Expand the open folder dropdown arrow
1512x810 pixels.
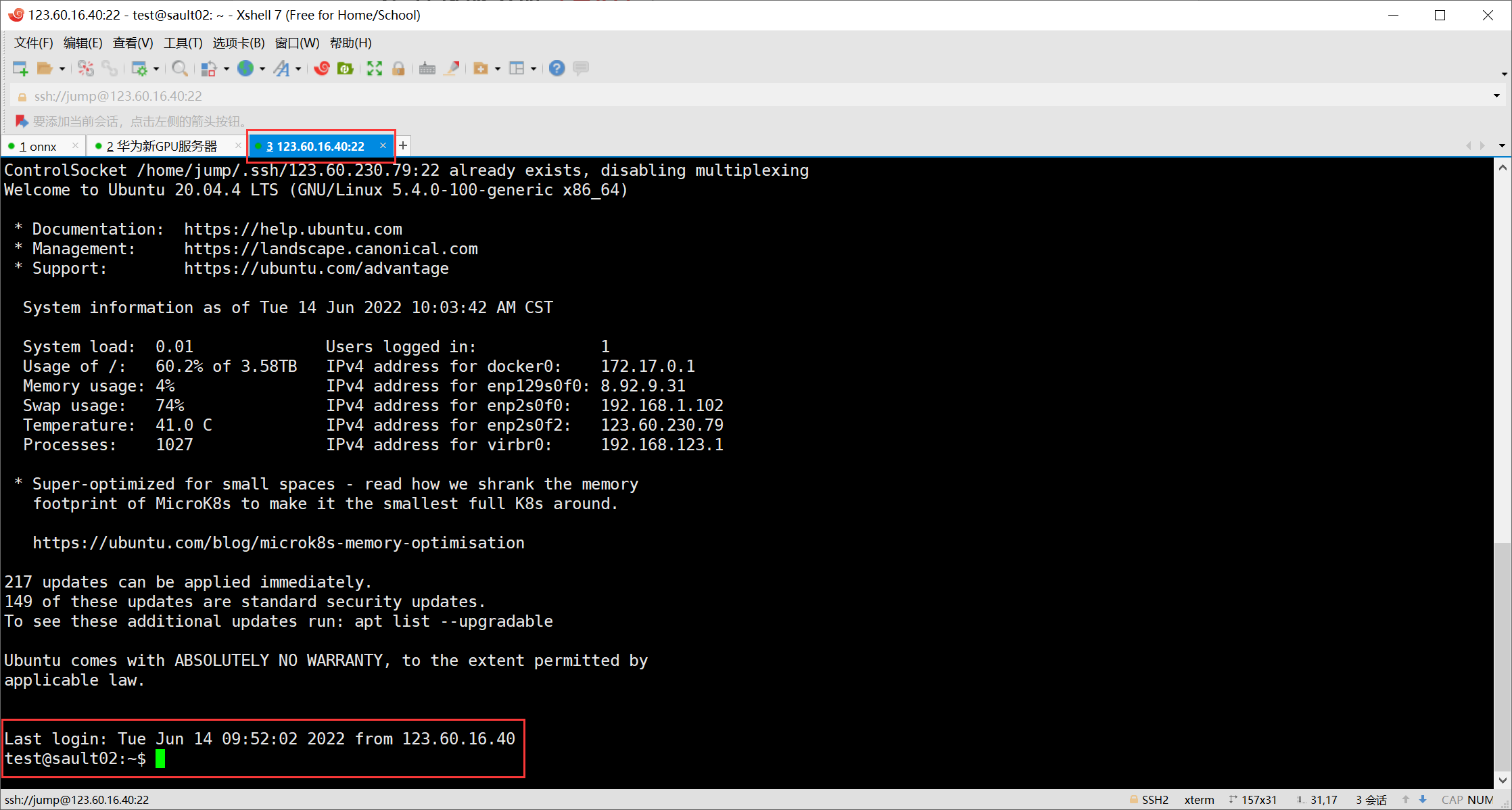[62, 69]
